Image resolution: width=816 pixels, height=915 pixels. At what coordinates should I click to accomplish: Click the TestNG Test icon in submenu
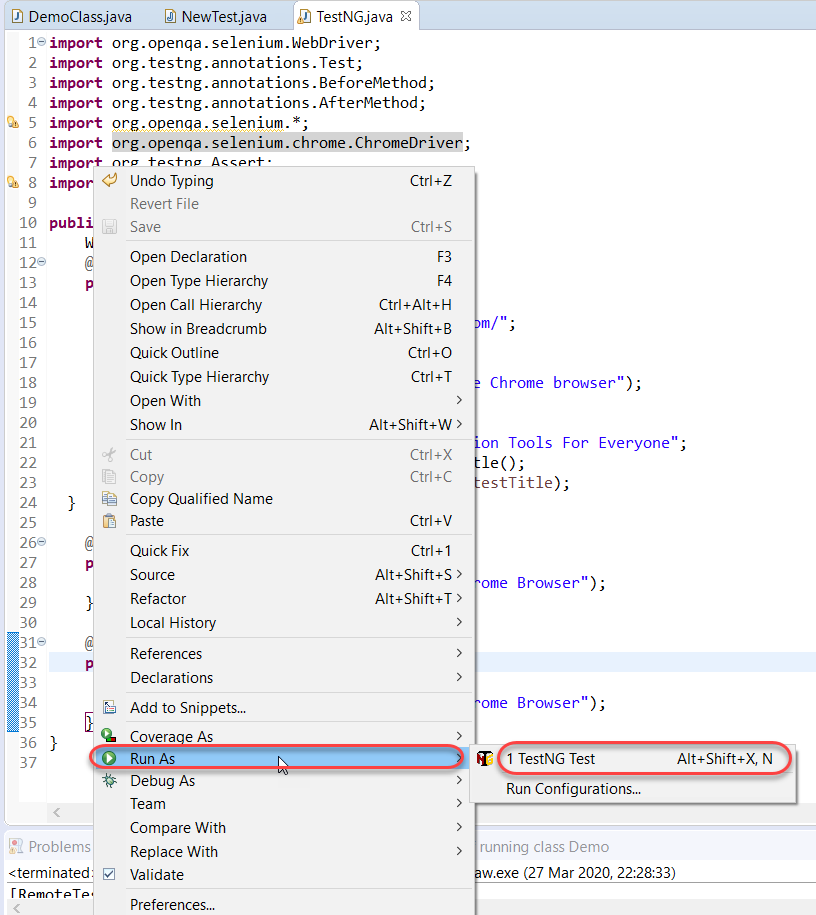(x=485, y=759)
